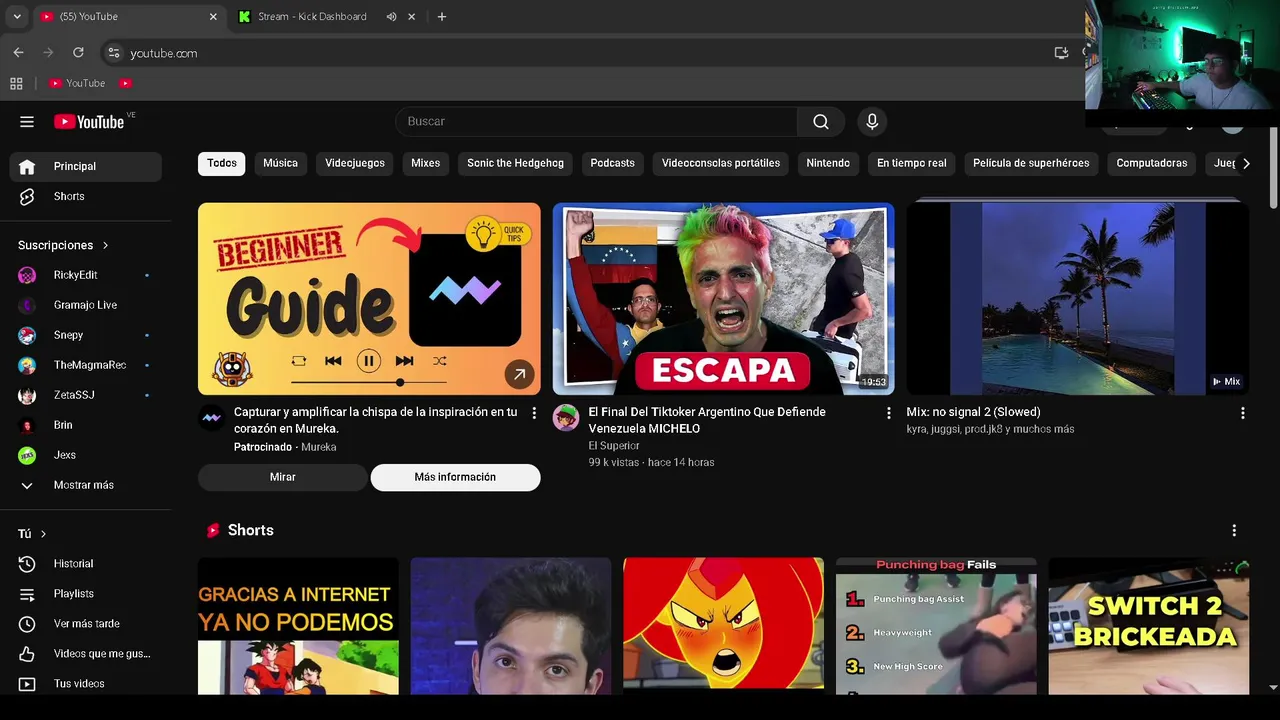Viewport: 1280px width, 720px height.
Task: Open the hamburger guide menu
Action: (x=27, y=122)
